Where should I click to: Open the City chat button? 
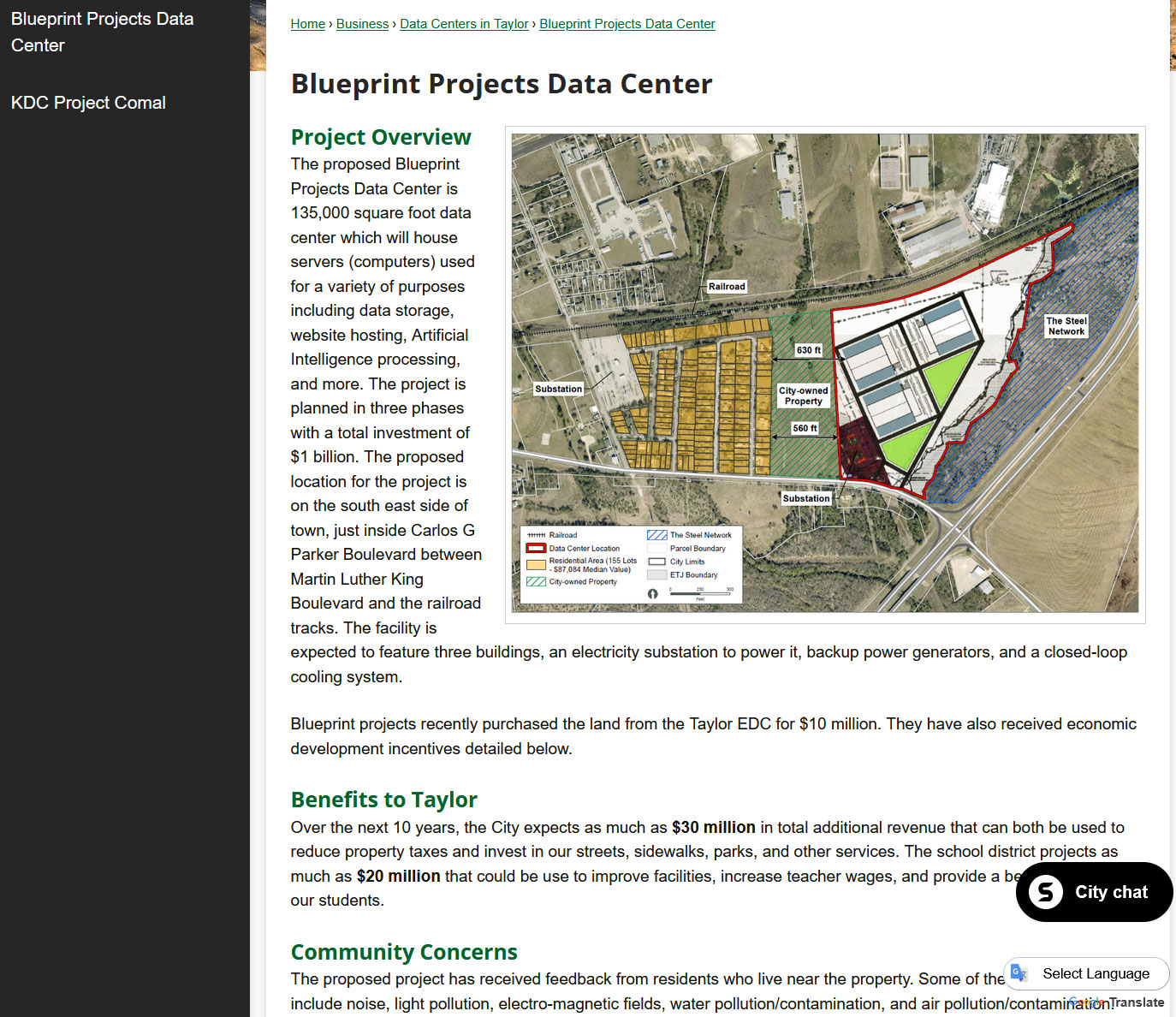coord(1094,892)
